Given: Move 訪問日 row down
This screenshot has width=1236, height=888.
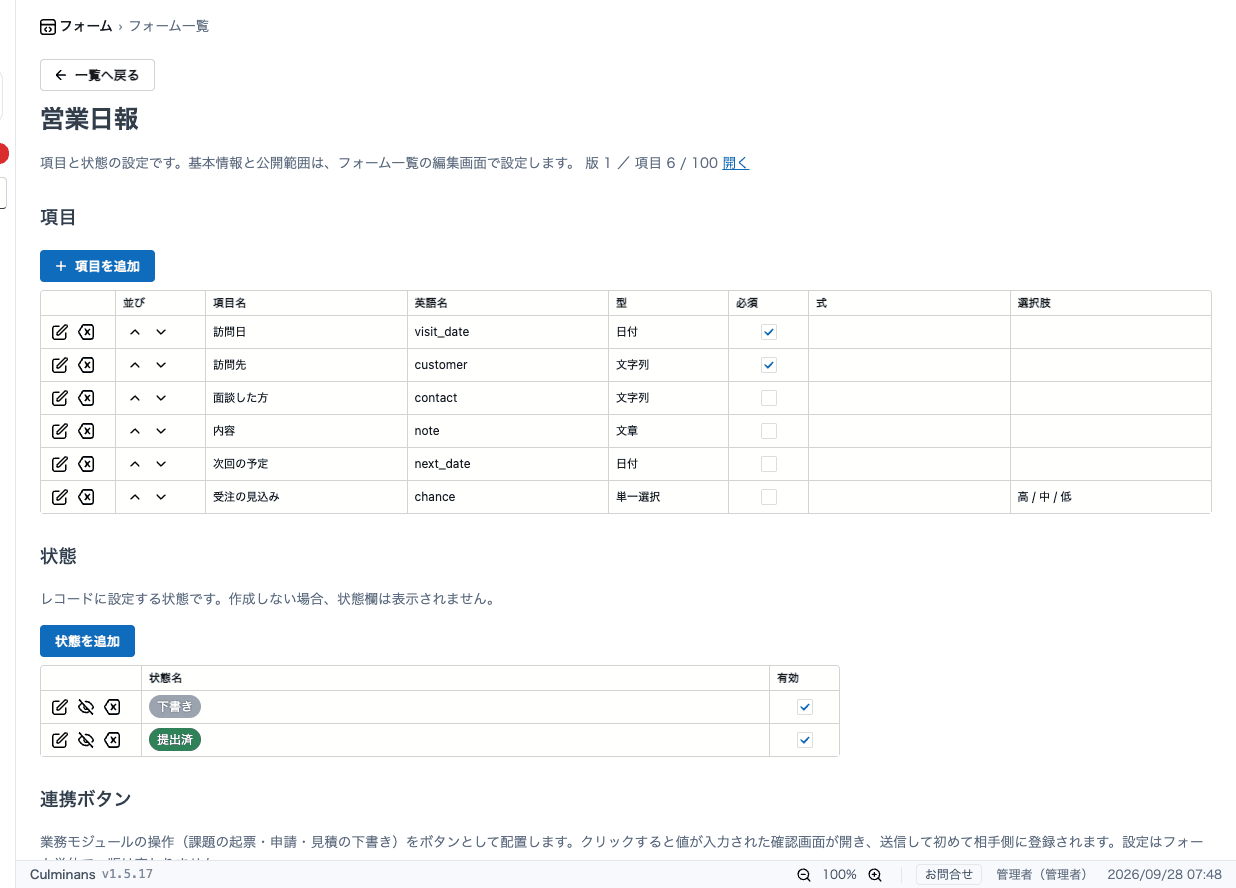Looking at the screenshot, I should pyautogui.click(x=161, y=332).
